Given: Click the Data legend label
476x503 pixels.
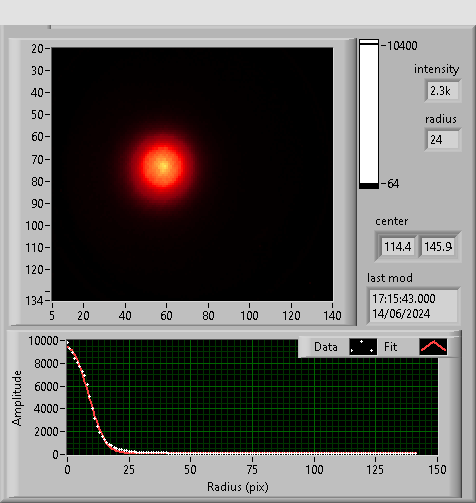Looking at the screenshot, I should 326,347.
